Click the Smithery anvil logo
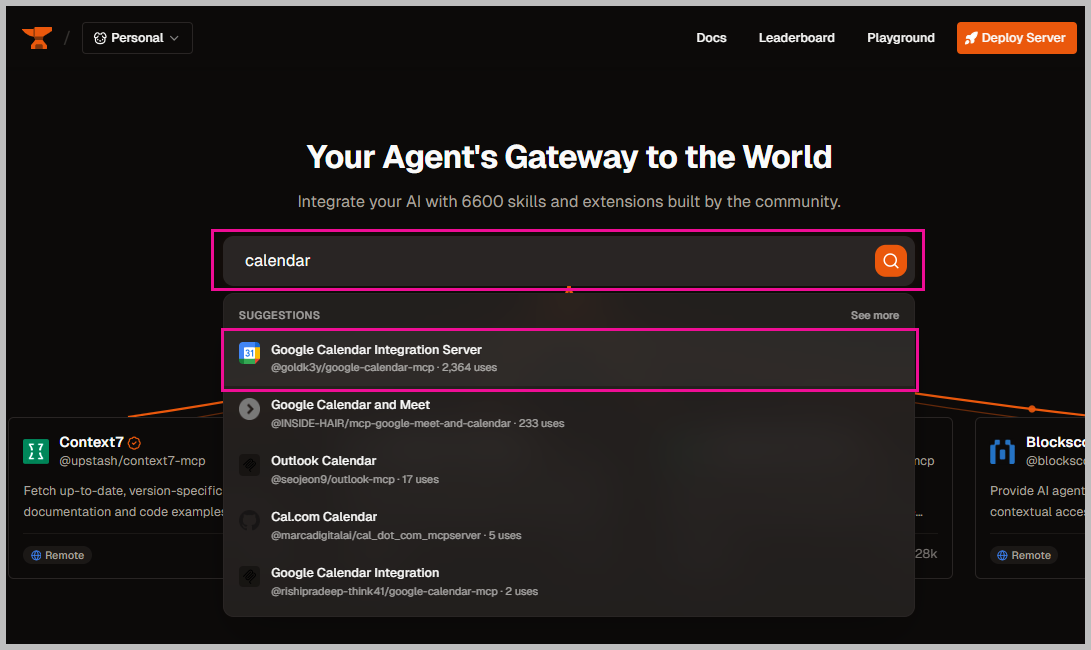The image size is (1091, 650). pyautogui.click(x=37, y=38)
